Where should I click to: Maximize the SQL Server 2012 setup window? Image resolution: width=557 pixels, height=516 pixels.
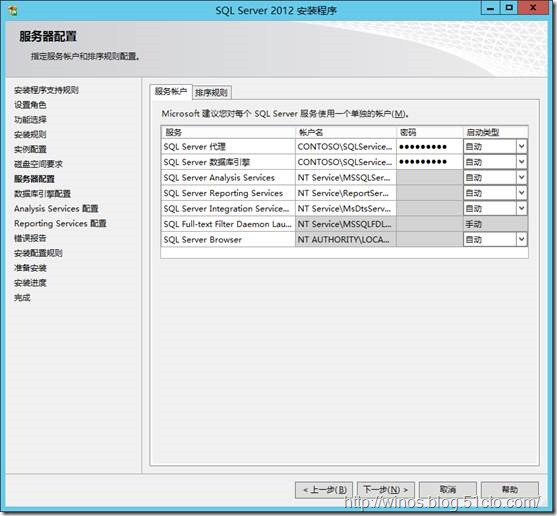point(509,8)
